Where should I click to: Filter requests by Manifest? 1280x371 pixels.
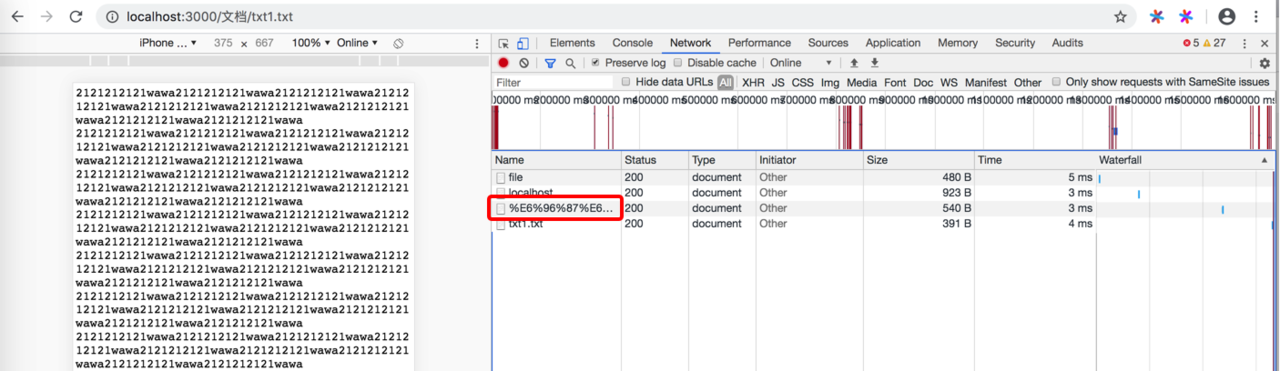click(x=986, y=82)
